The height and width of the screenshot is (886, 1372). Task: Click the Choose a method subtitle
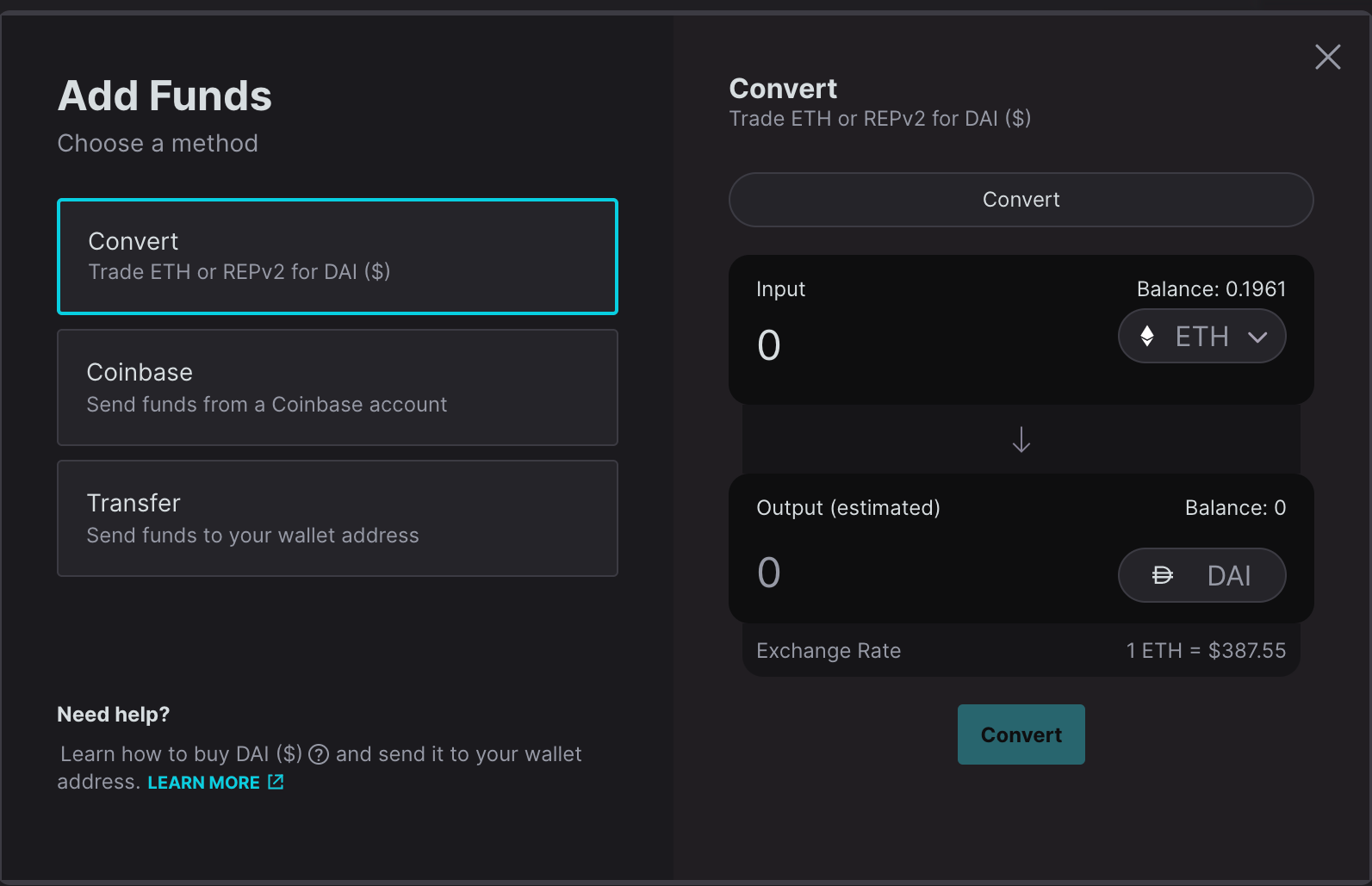[x=158, y=143]
